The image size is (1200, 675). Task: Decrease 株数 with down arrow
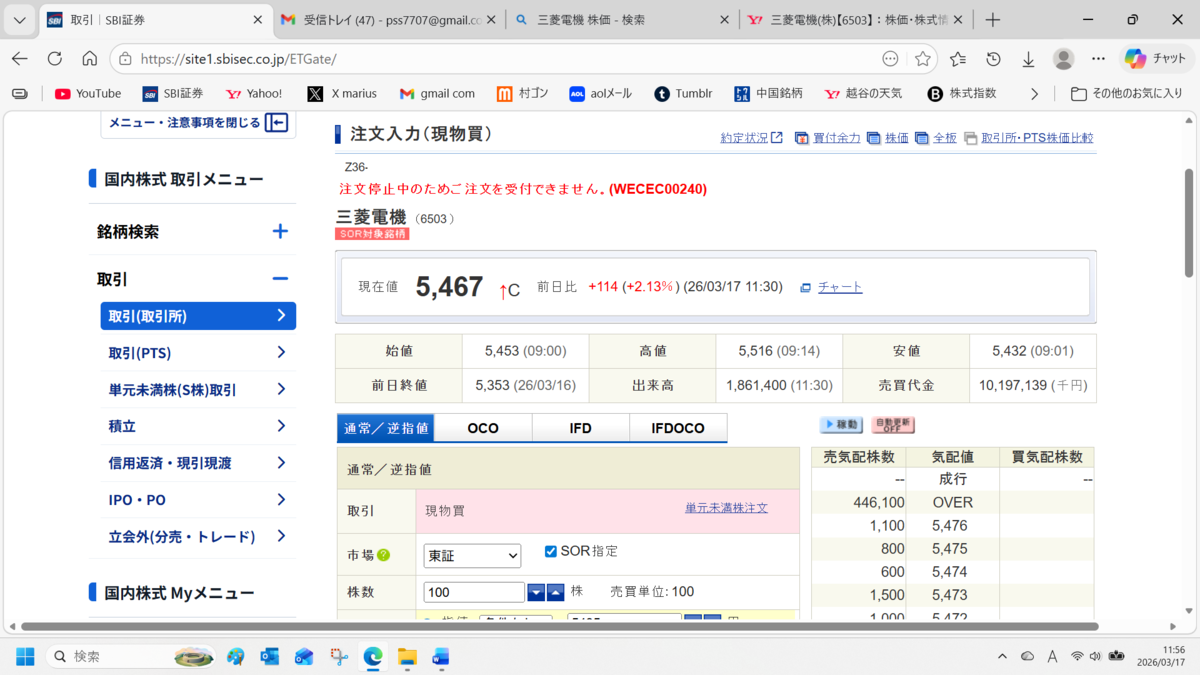coord(536,593)
